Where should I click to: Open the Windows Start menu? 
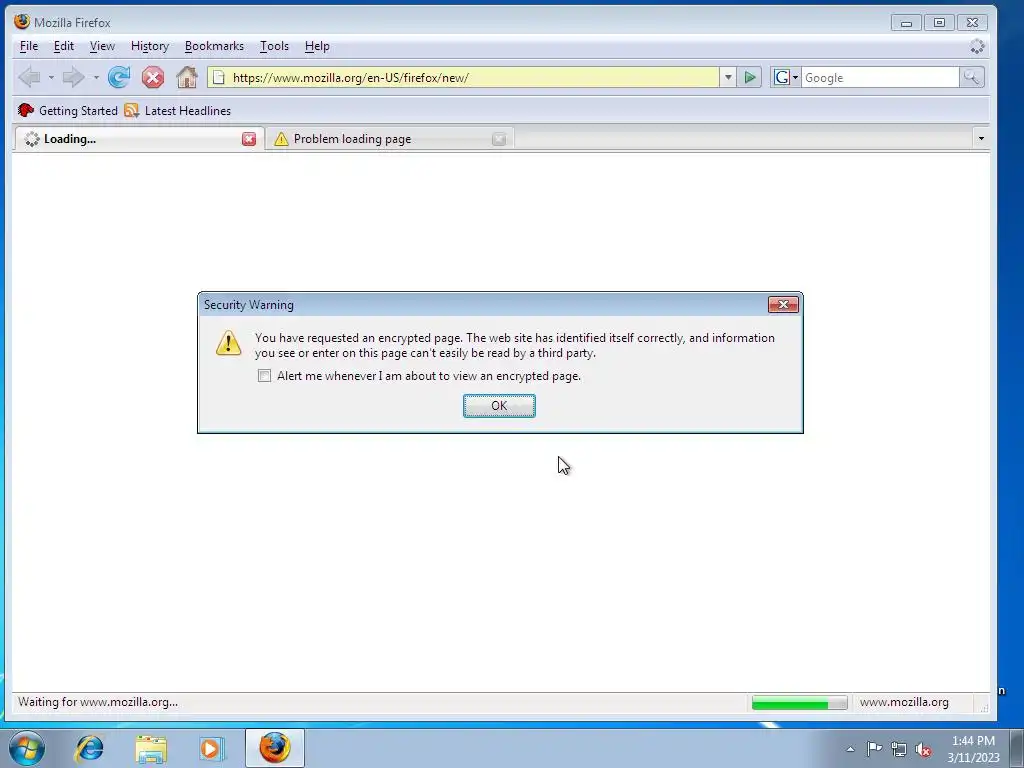pyautogui.click(x=27, y=748)
